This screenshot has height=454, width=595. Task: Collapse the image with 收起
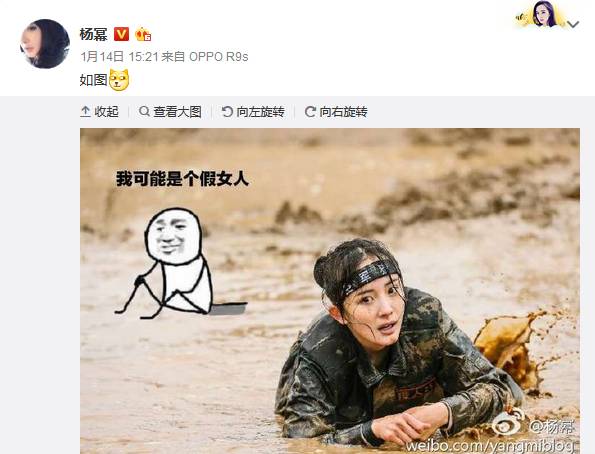(x=99, y=112)
